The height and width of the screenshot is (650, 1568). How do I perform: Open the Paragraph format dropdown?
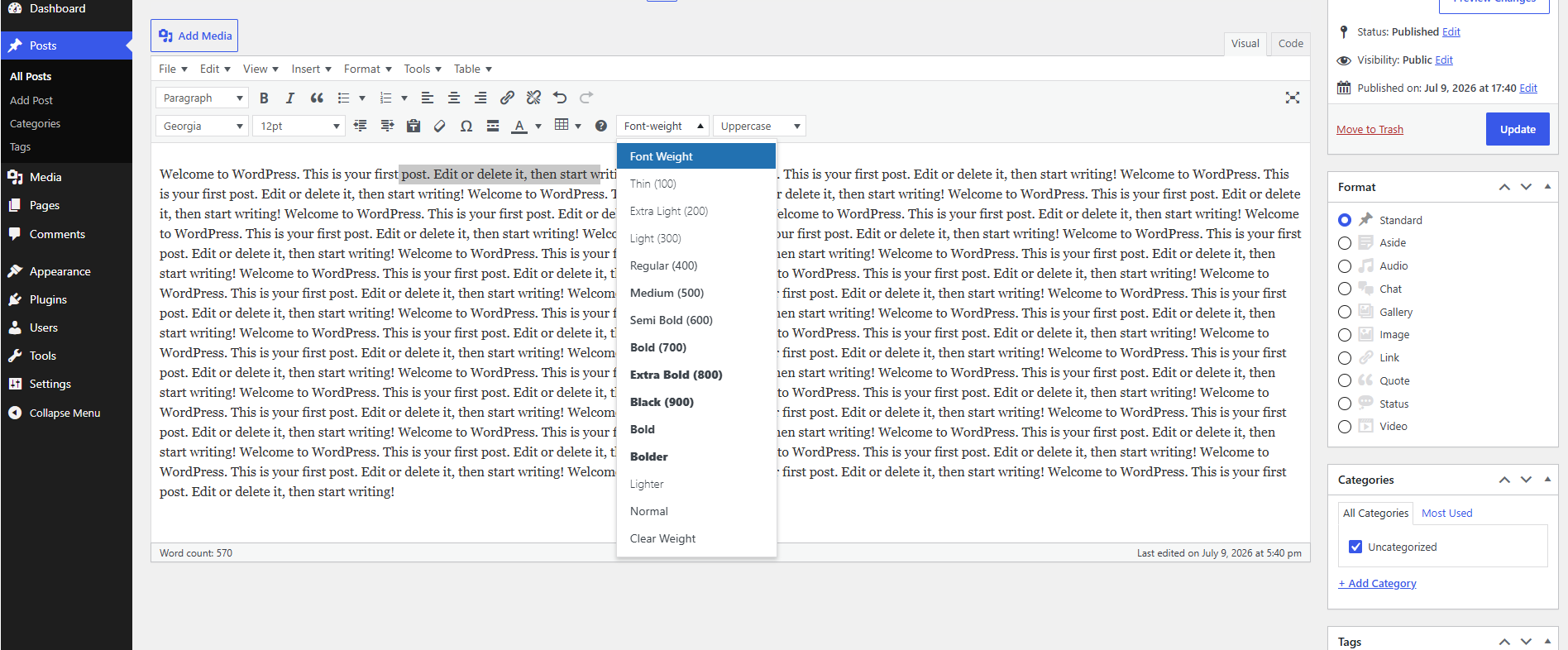click(x=202, y=98)
